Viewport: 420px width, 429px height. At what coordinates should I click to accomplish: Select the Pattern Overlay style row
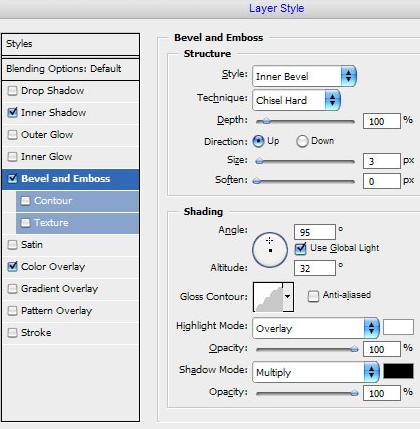(70, 311)
